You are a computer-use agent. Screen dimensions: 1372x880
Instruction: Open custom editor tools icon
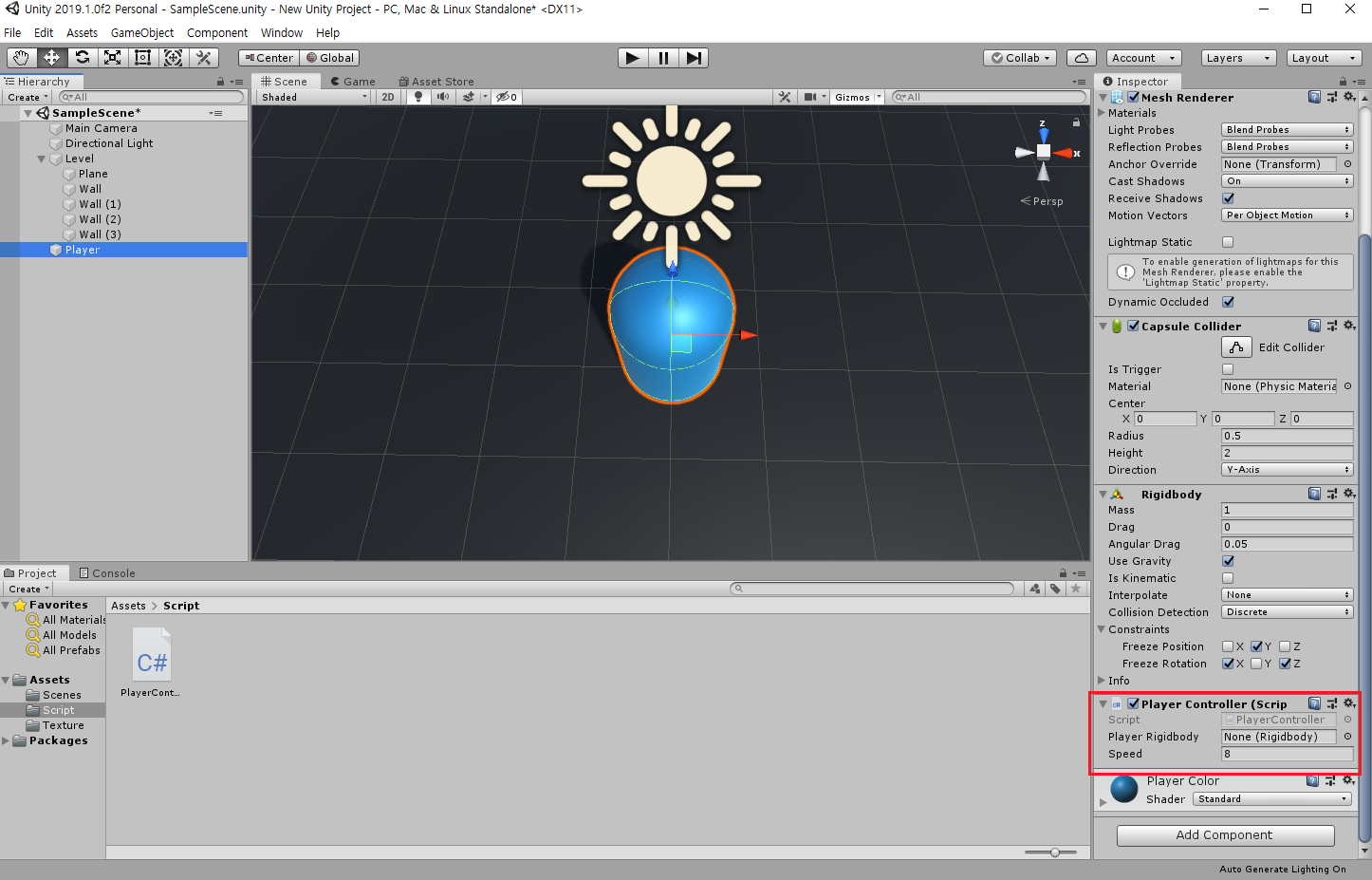click(203, 58)
